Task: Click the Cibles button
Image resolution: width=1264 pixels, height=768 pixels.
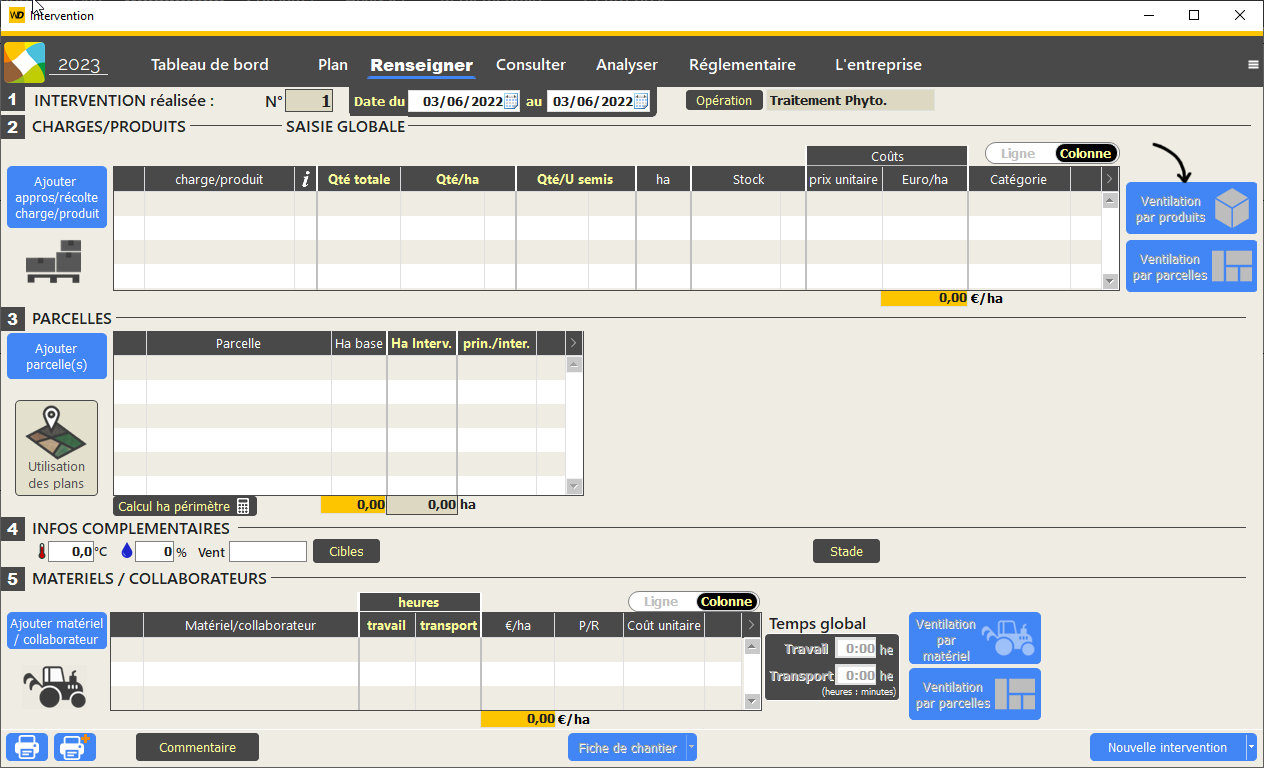Action: 346,551
